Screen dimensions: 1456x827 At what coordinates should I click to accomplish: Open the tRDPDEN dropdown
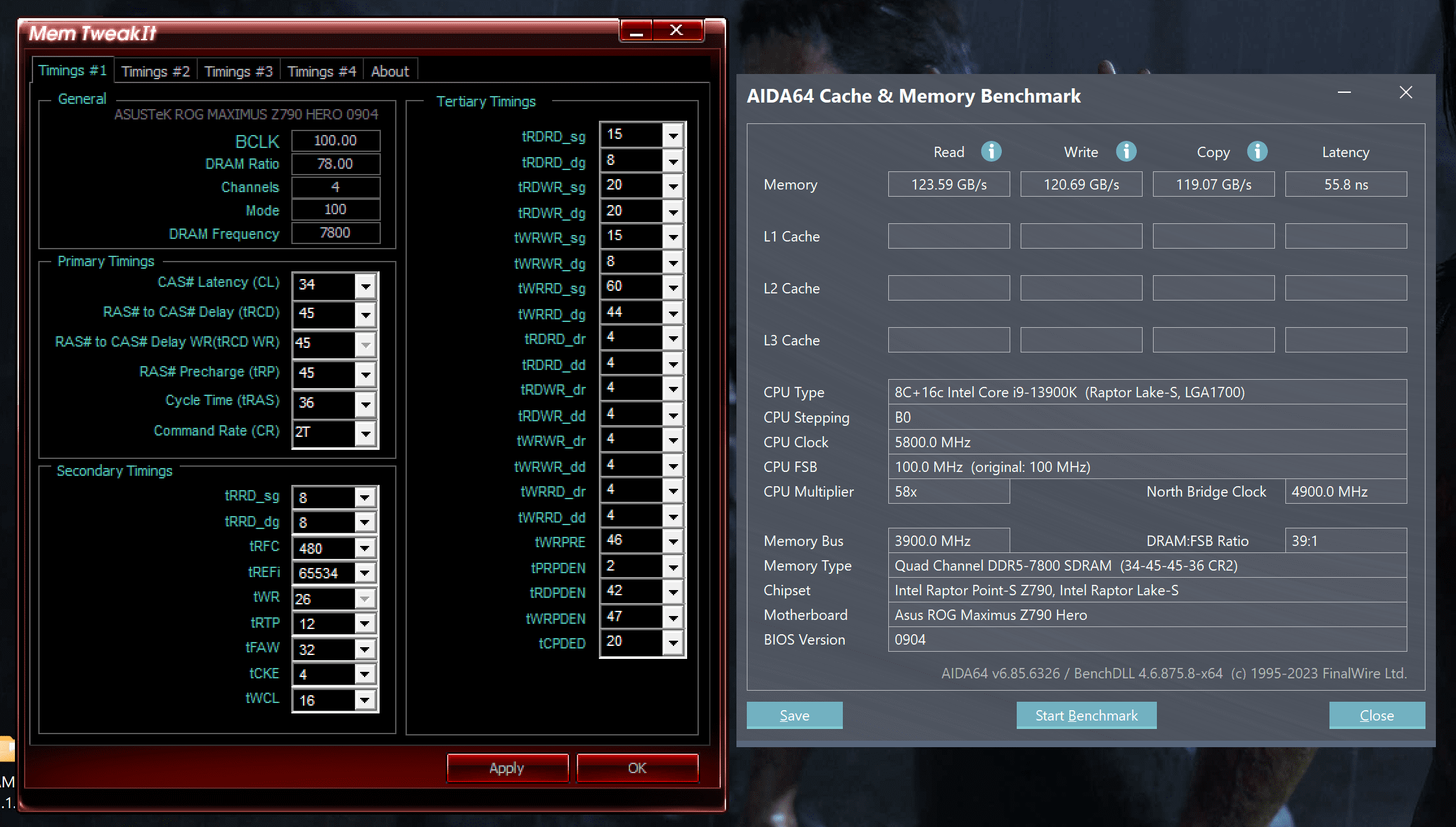[673, 592]
